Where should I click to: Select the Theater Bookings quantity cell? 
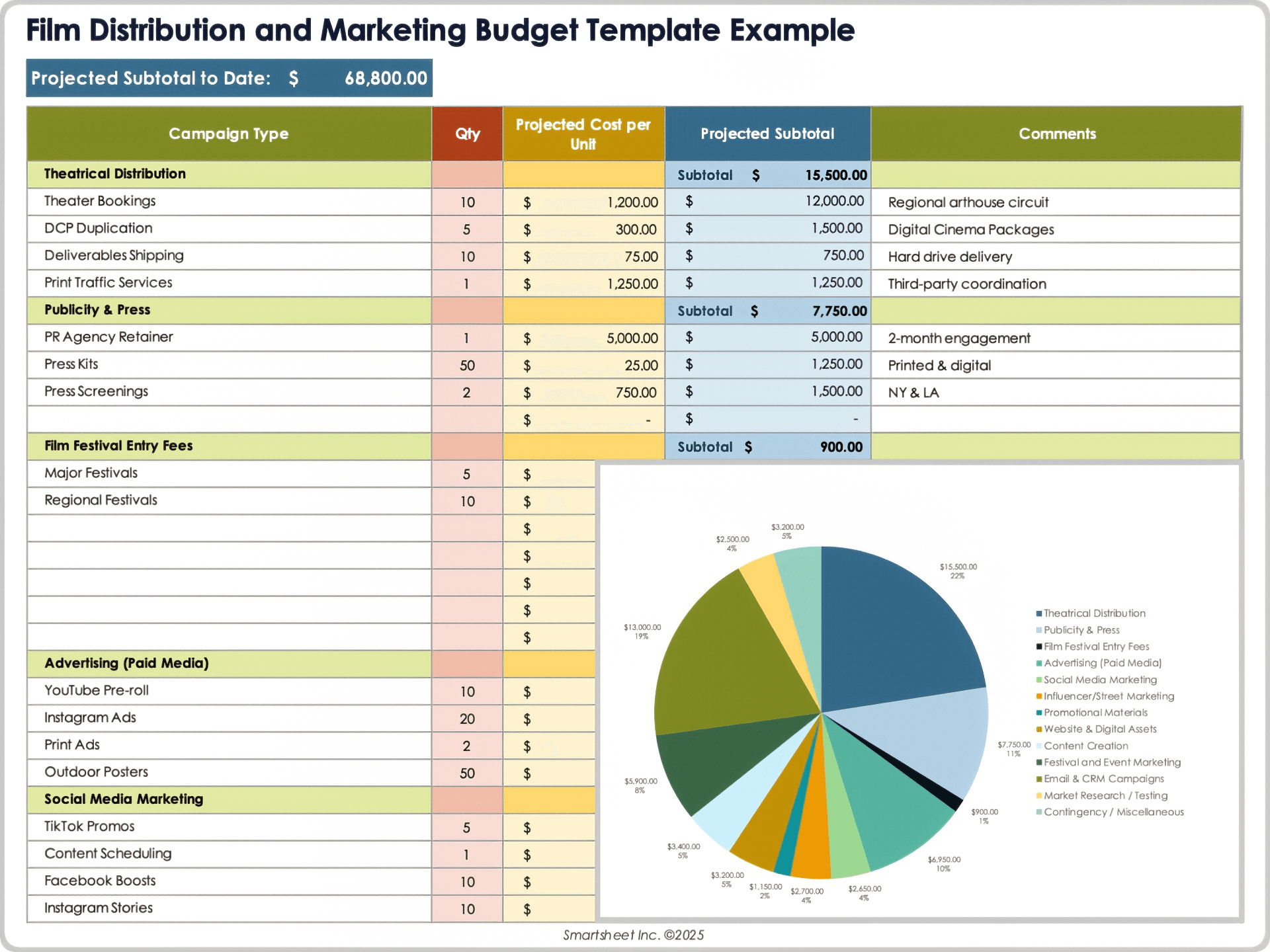467,202
